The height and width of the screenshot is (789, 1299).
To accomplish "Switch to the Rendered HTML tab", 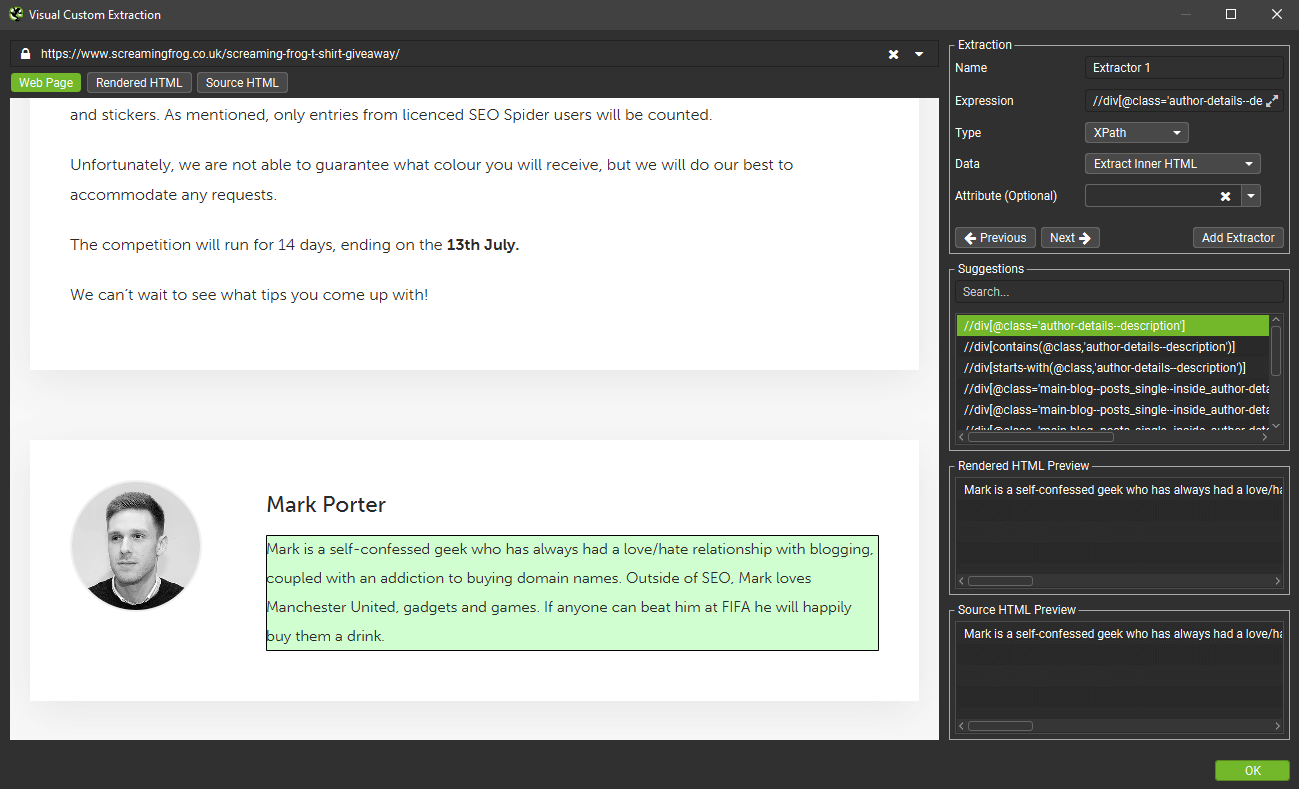I will [139, 83].
